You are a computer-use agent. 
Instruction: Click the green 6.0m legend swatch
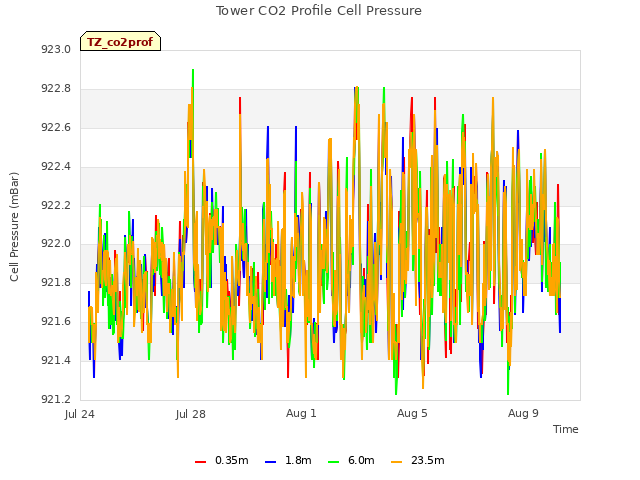click(x=333, y=462)
